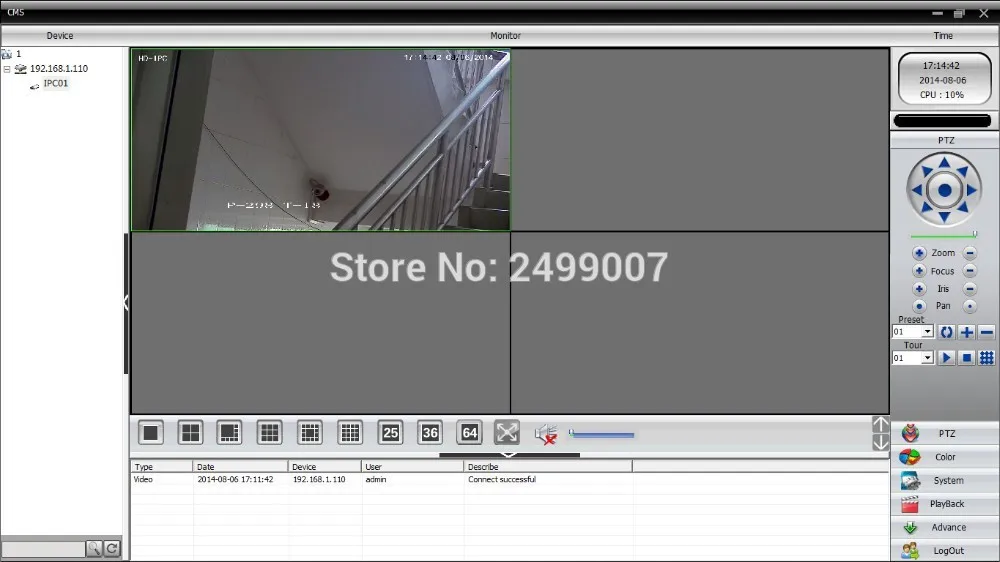Click the search magnifier button
This screenshot has width=1000, height=562.
click(x=94, y=549)
